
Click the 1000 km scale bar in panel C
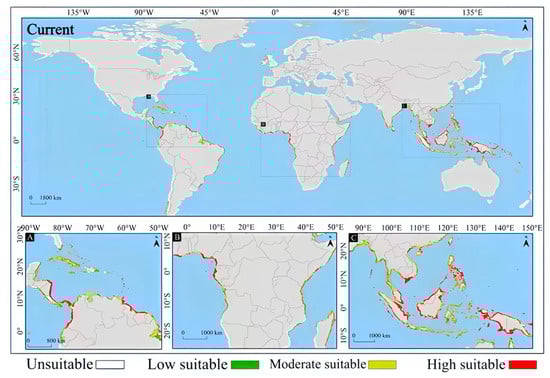point(371,337)
